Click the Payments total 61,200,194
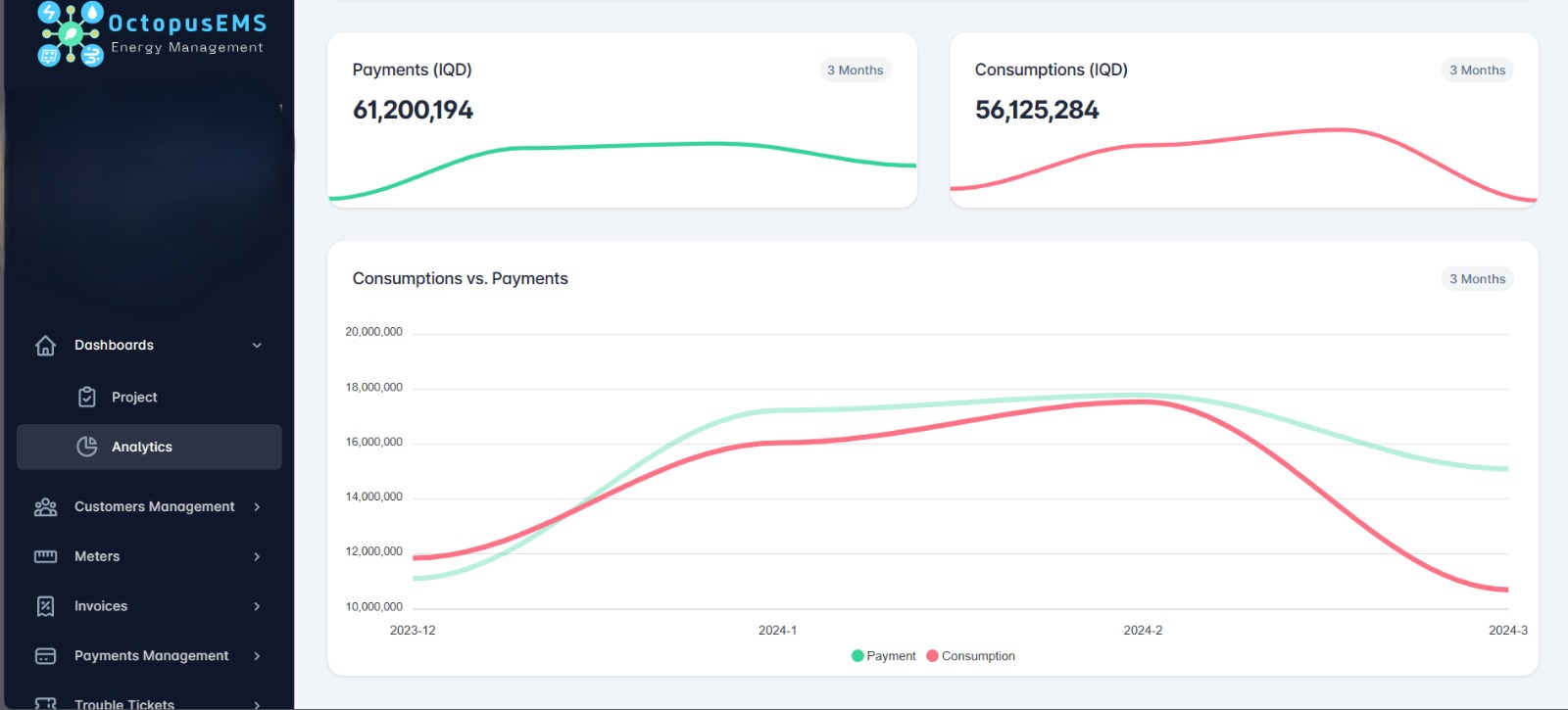Image resolution: width=1568 pixels, height=710 pixels. click(x=413, y=110)
